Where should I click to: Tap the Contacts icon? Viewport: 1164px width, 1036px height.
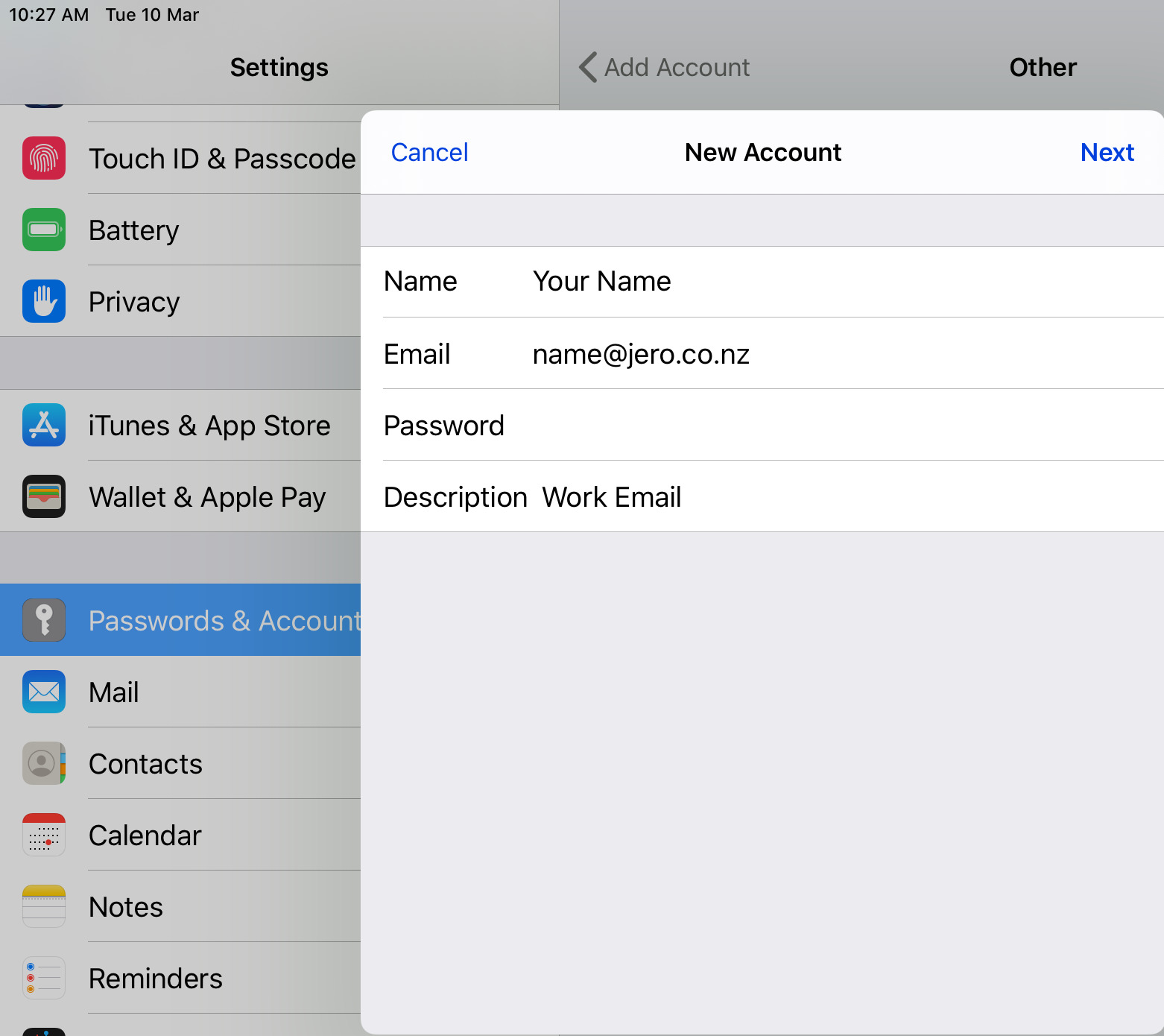point(44,763)
